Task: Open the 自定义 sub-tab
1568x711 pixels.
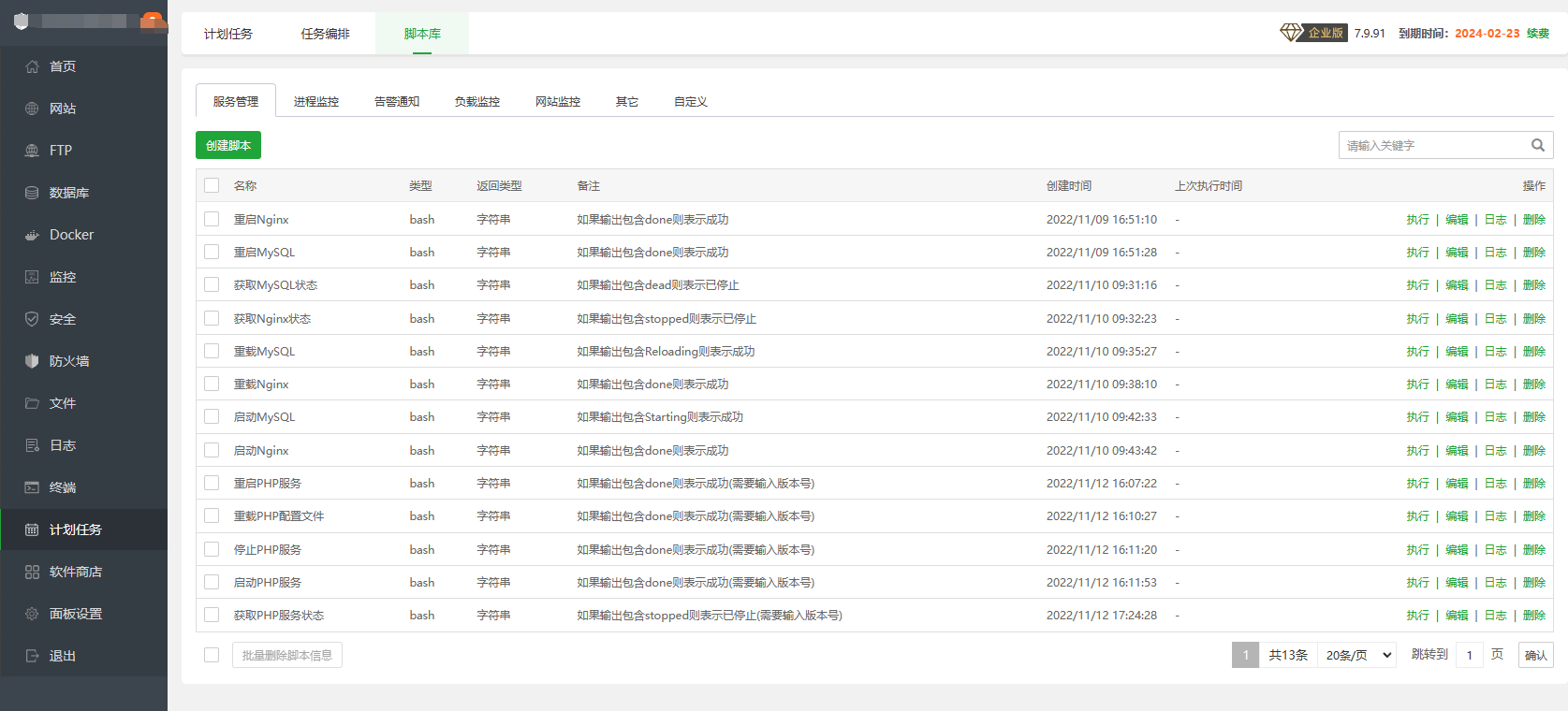Action: coord(691,101)
